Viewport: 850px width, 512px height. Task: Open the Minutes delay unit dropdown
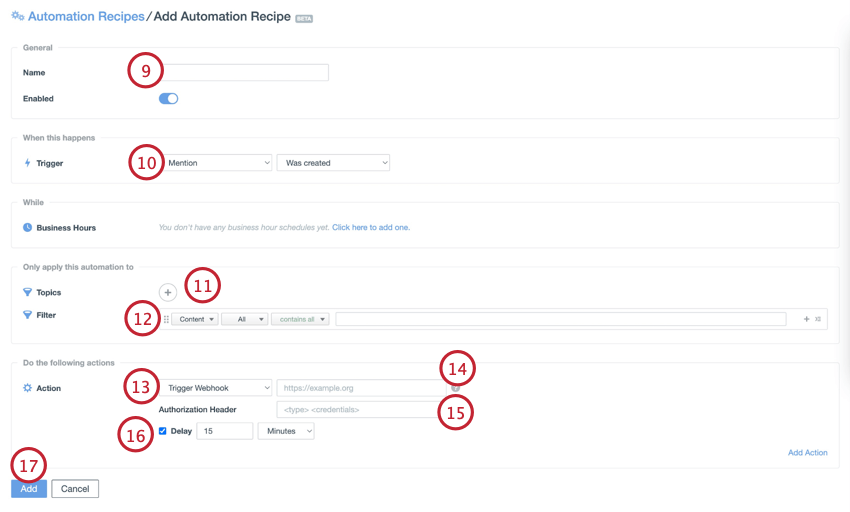coord(286,431)
